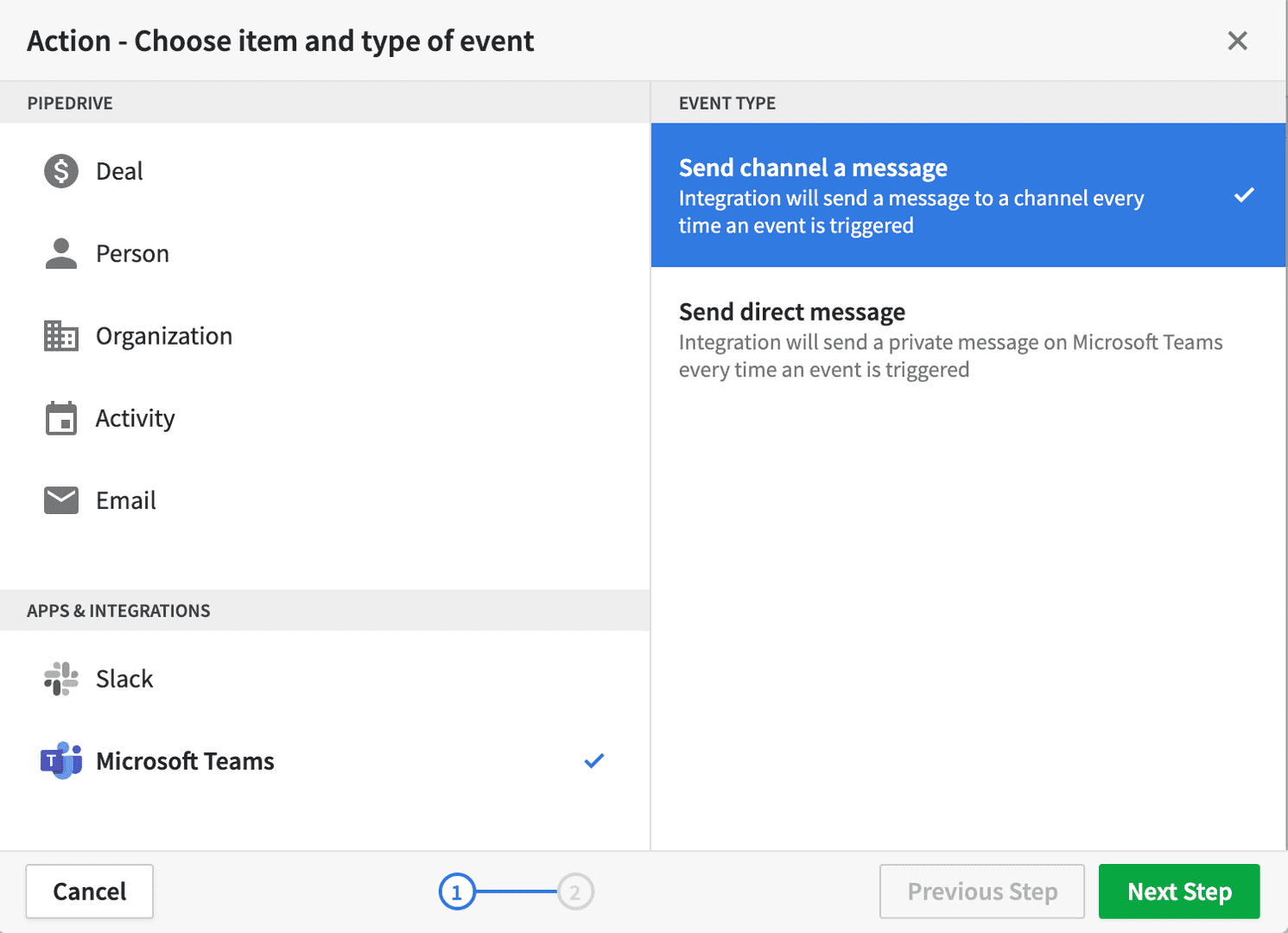The height and width of the screenshot is (933, 1288).
Task: Select the Organization item label
Action: (x=164, y=336)
